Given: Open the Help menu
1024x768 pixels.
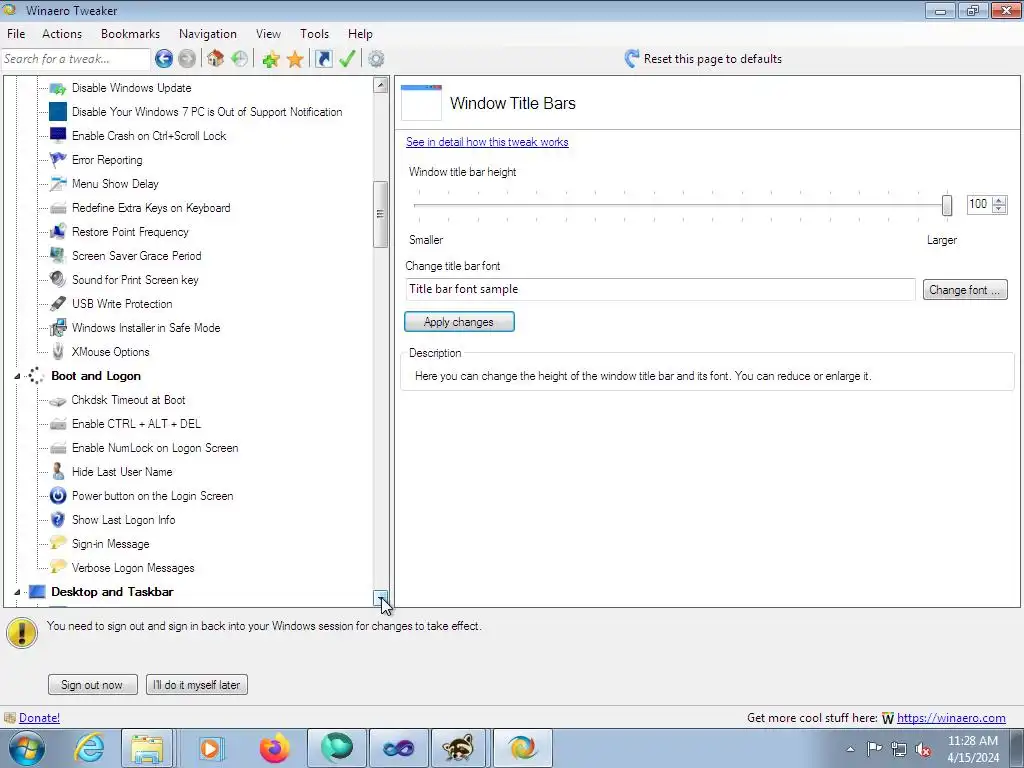Looking at the screenshot, I should point(360,34).
